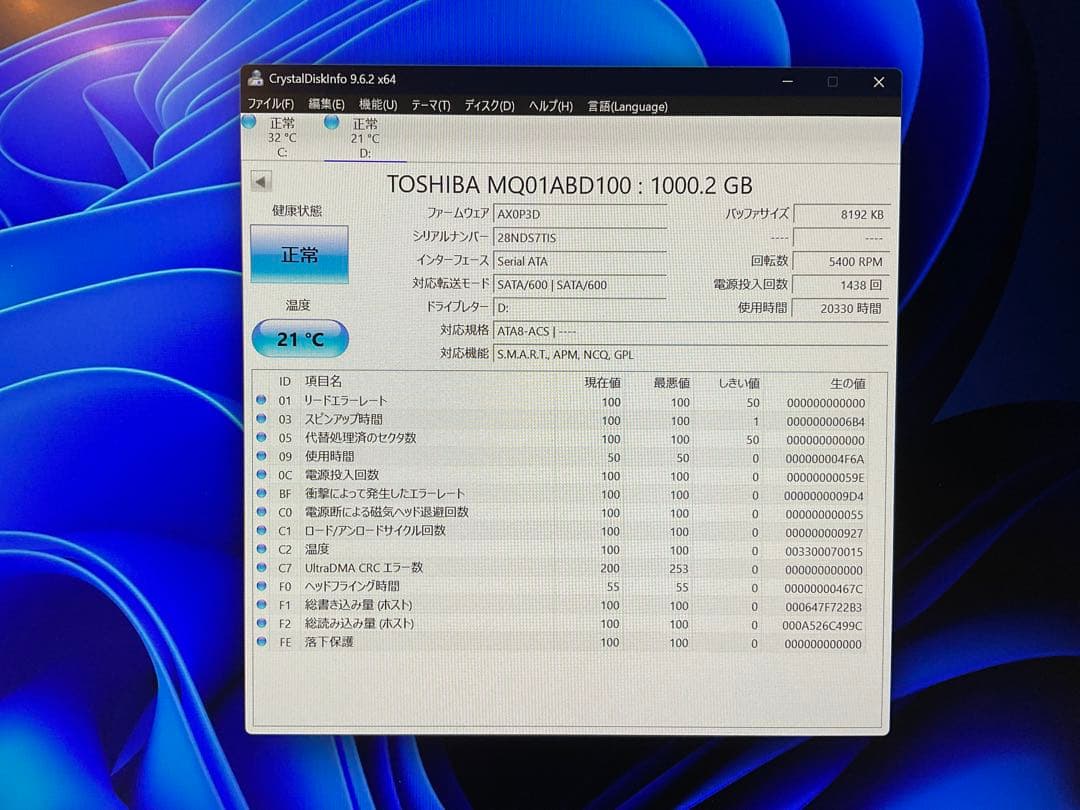The width and height of the screenshot is (1080, 810).
Task: Click the blue status dot beside リードエラーレート
Action: (x=262, y=402)
